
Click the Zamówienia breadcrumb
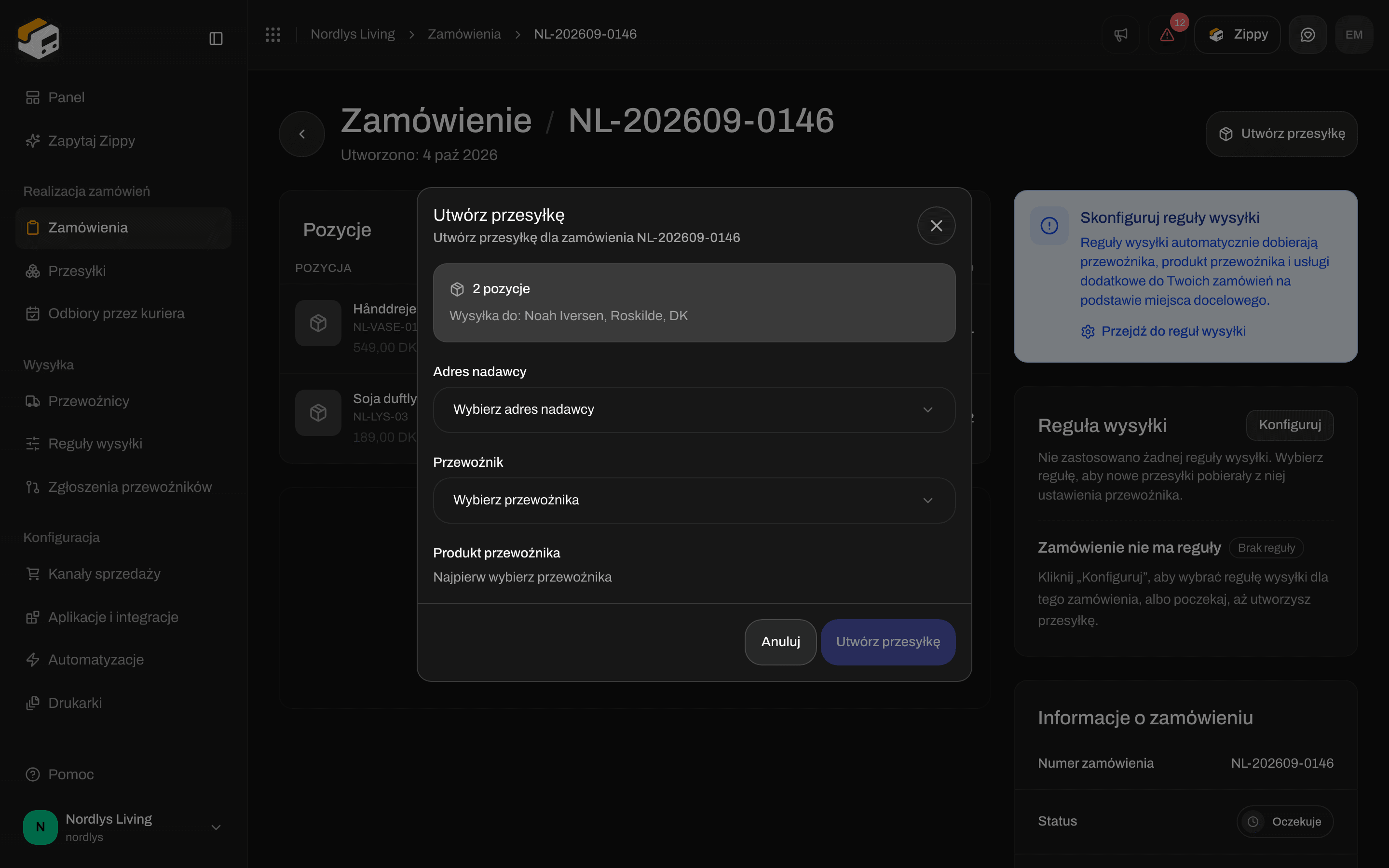click(x=464, y=34)
